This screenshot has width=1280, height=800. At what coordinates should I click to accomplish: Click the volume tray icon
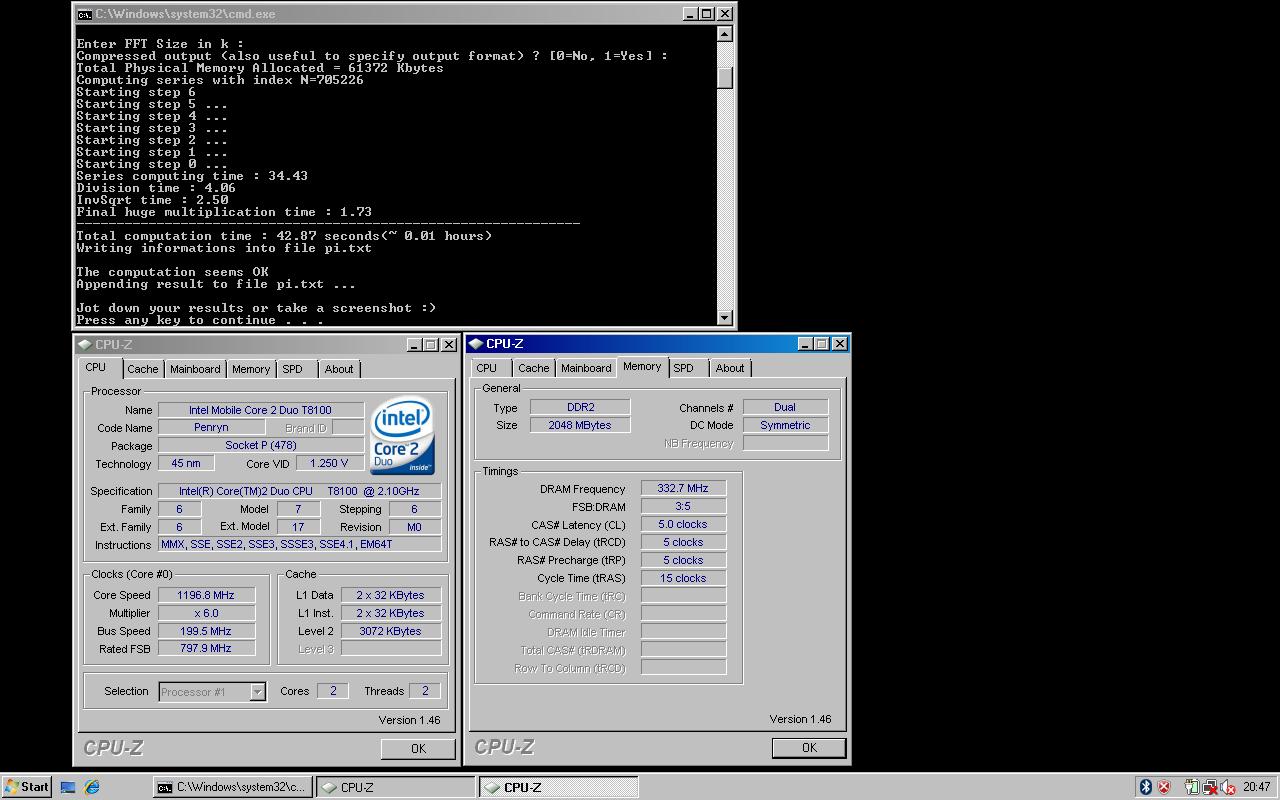tap(1228, 787)
